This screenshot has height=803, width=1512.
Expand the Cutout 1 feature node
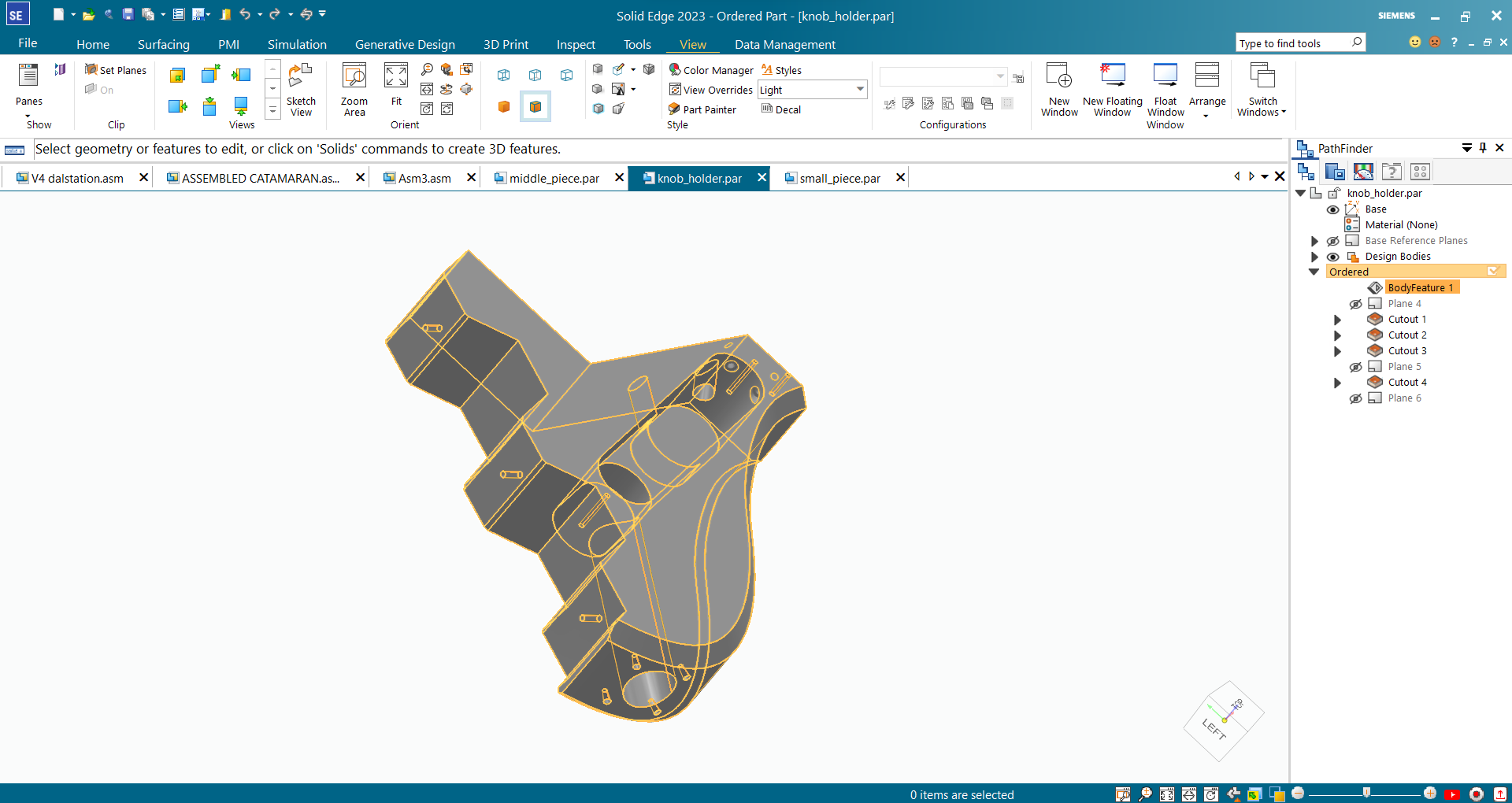click(1337, 320)
